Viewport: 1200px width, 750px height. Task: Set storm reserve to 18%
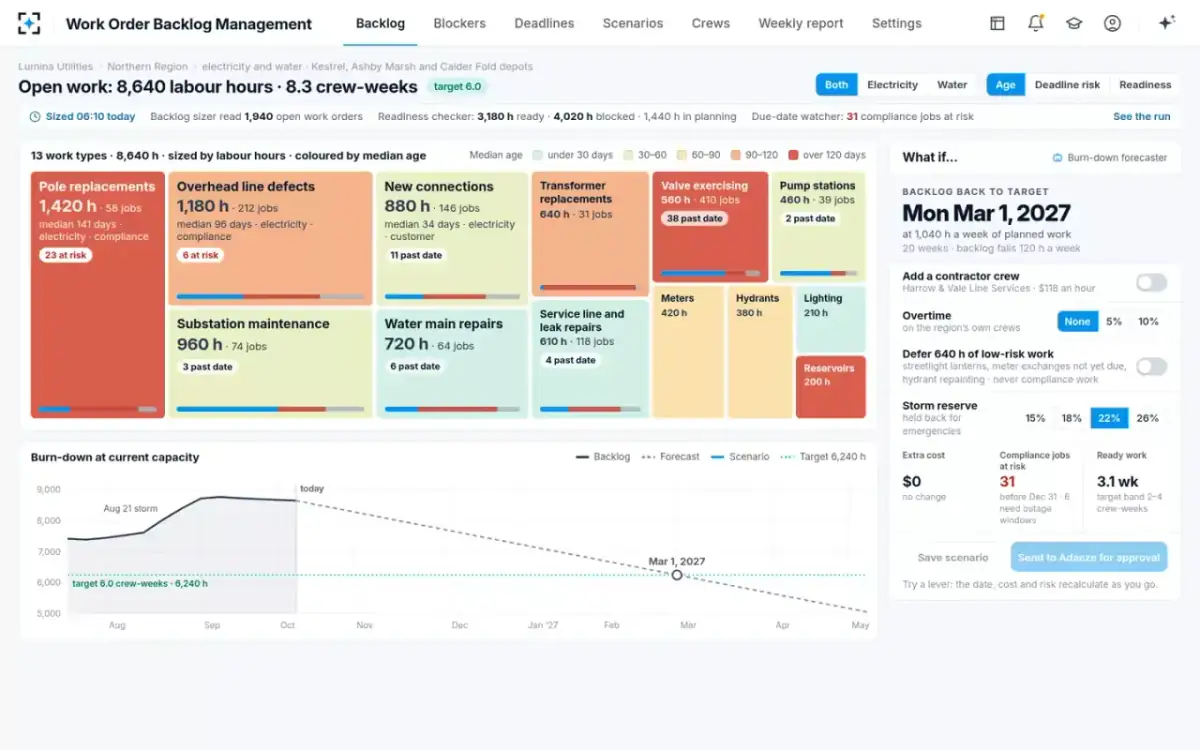click(1072, 418)
